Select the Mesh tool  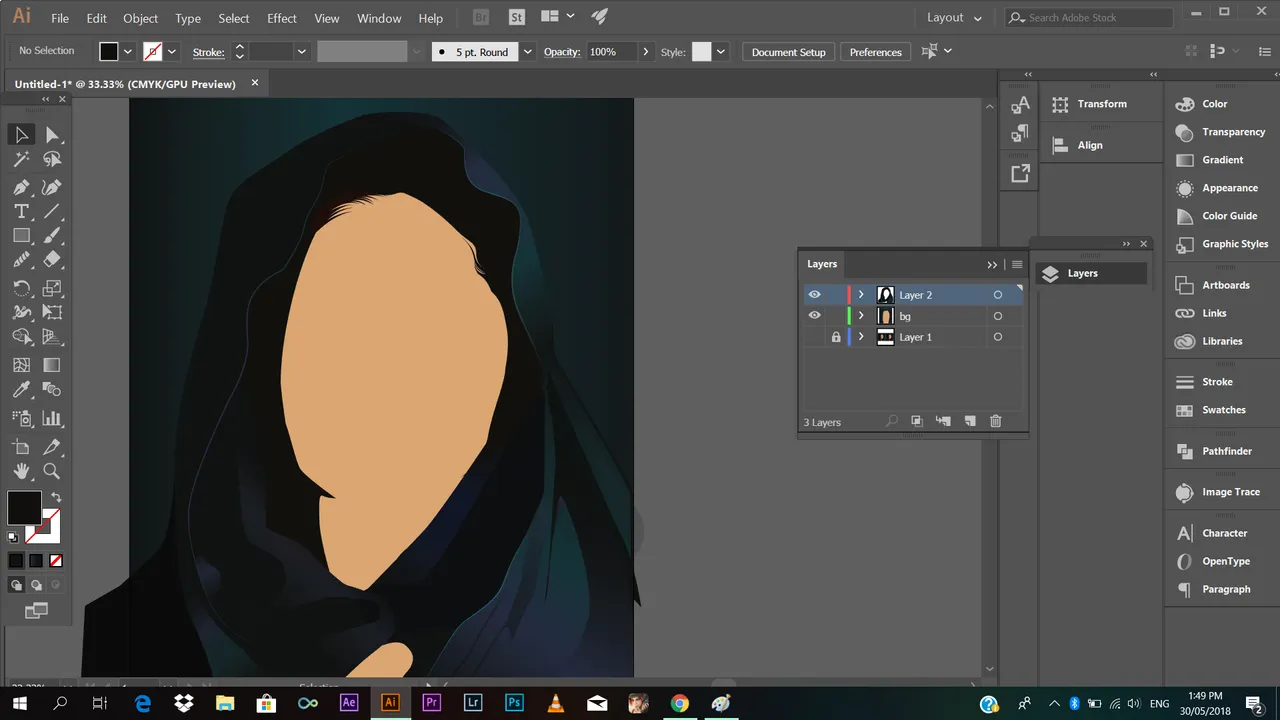pos(21,365)
